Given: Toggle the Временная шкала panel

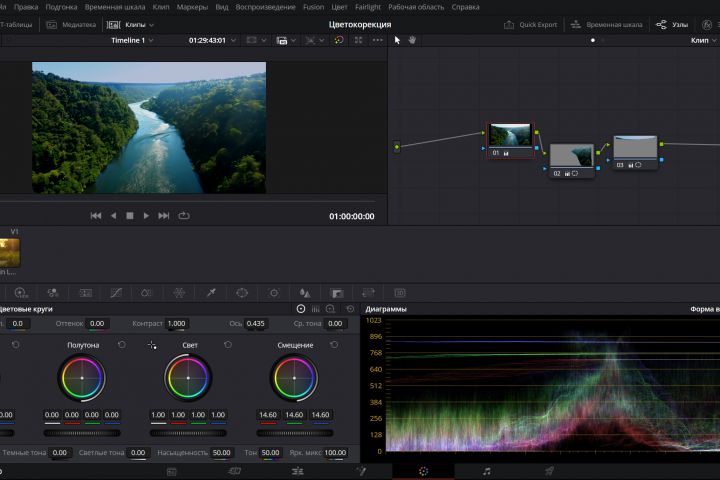Looking at the screenshot, I should 607,24.
